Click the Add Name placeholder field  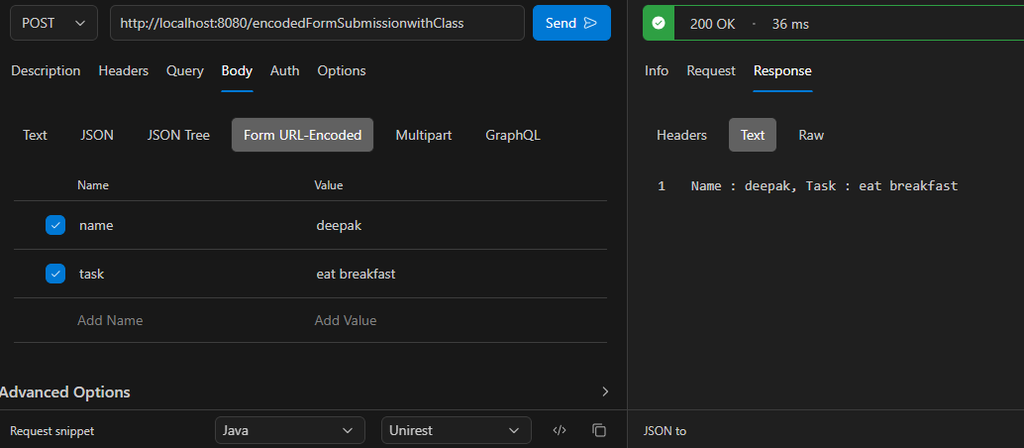(x=110, y=320)
